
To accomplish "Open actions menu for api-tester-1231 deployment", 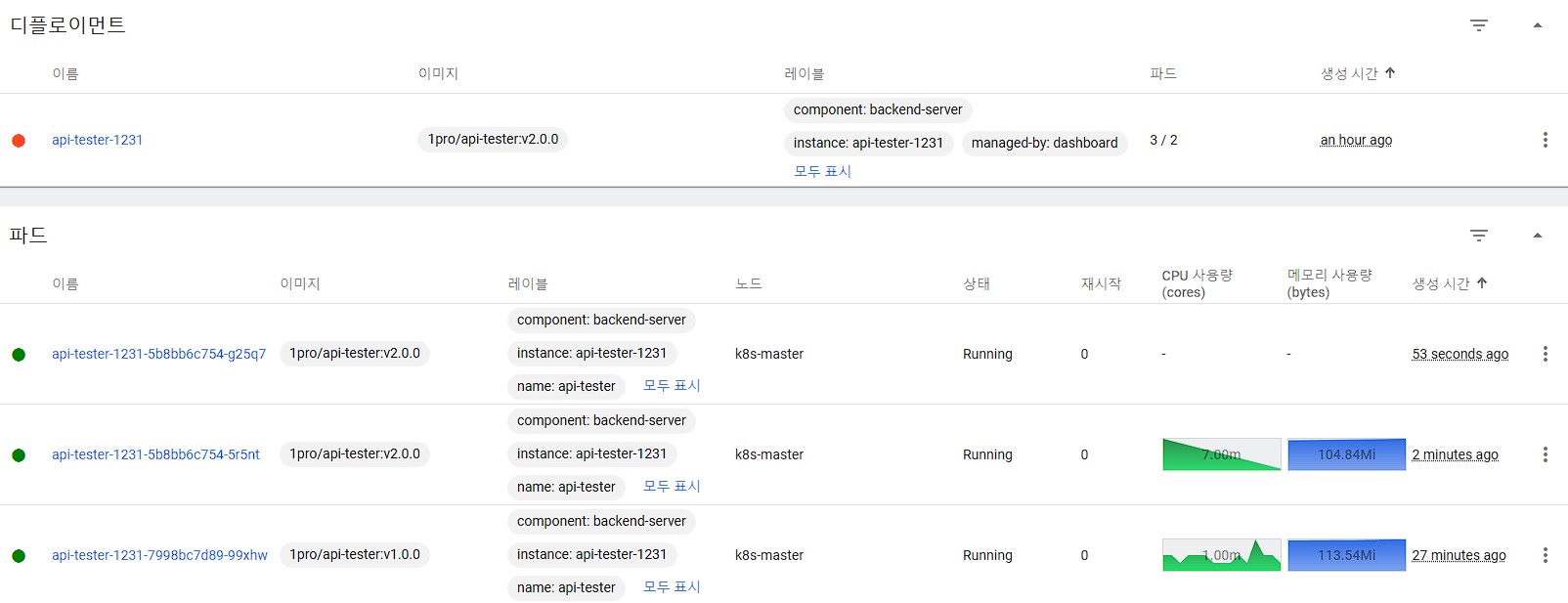I will (1545, 140).
